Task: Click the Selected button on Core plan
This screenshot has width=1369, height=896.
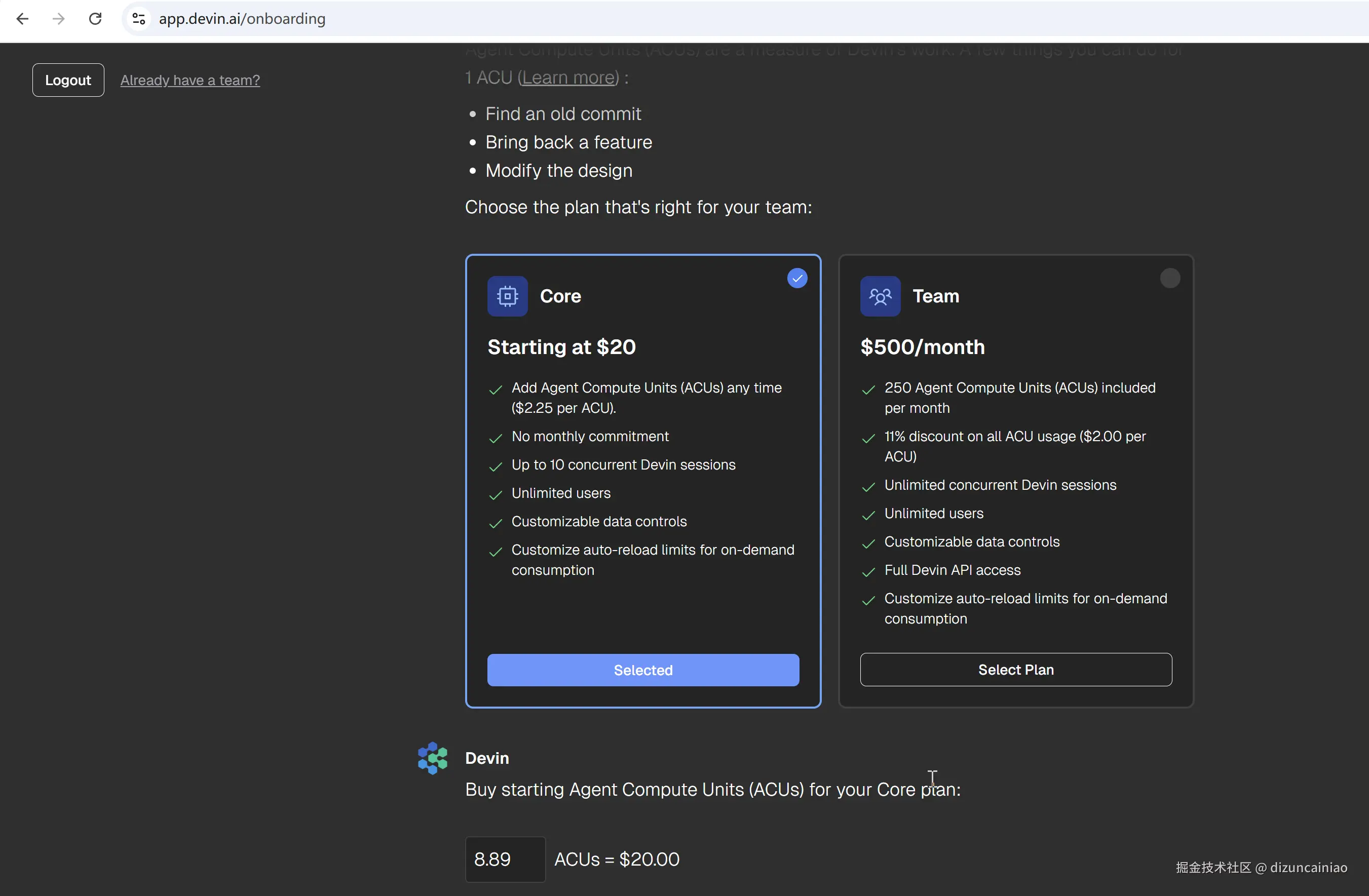Action: [x=642, y=670]
